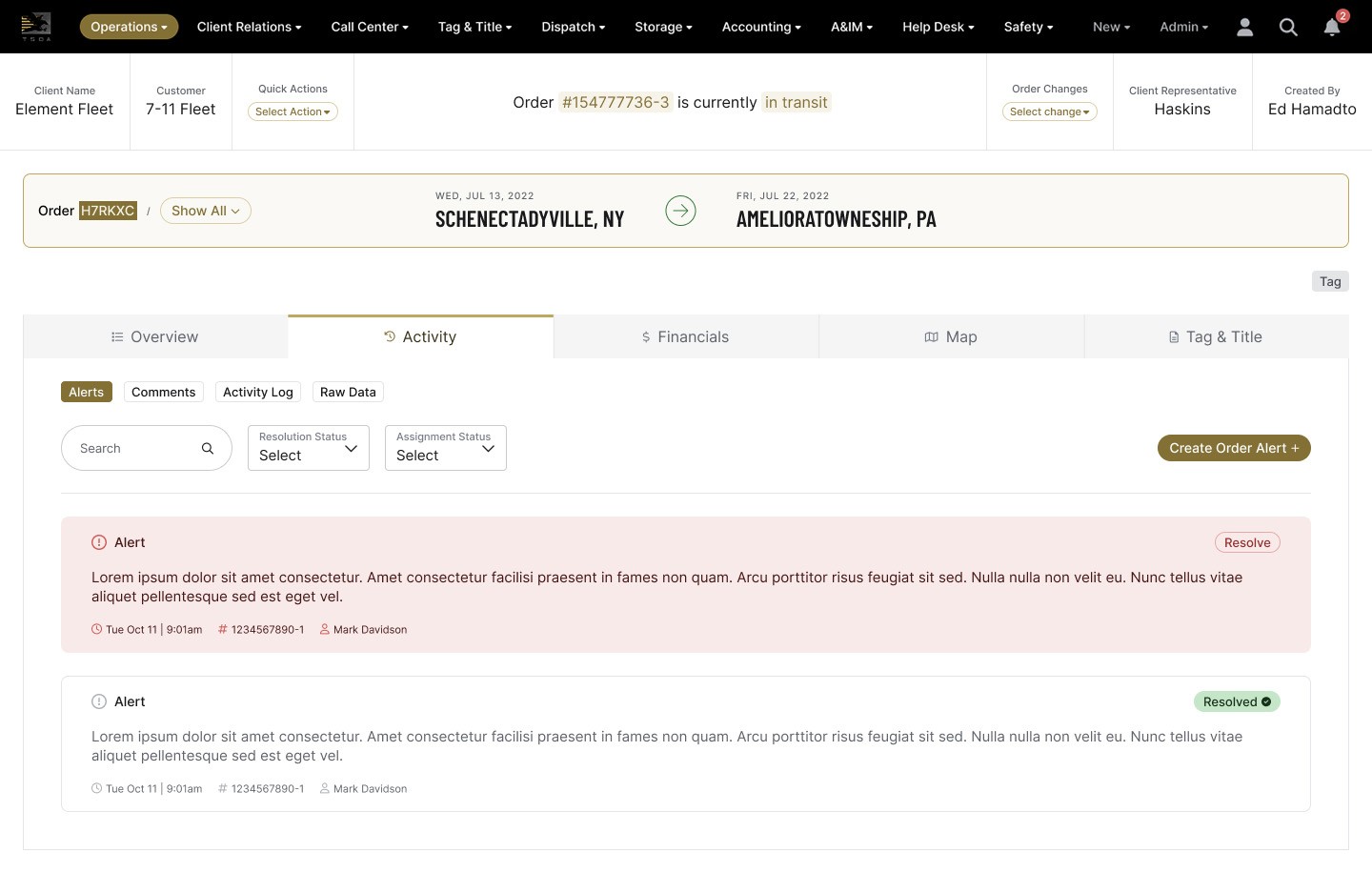
Task: Open the Operations menu
Action: click(129, 27)
